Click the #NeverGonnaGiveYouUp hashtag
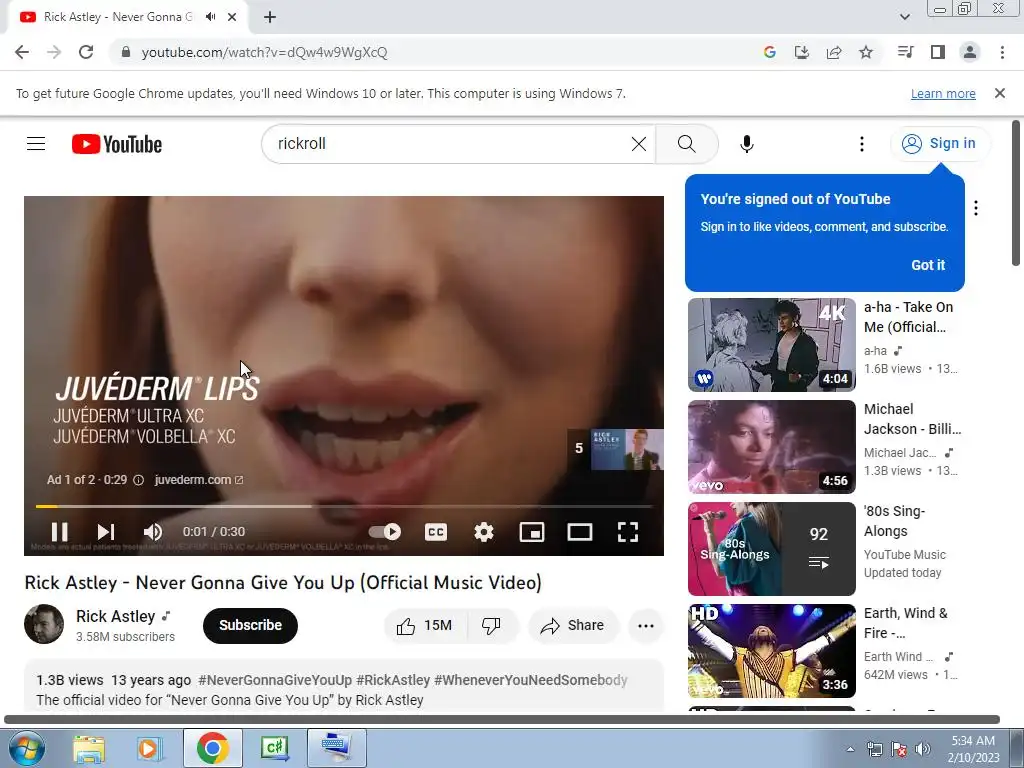The image size is (1024, 768). (275, 680)
